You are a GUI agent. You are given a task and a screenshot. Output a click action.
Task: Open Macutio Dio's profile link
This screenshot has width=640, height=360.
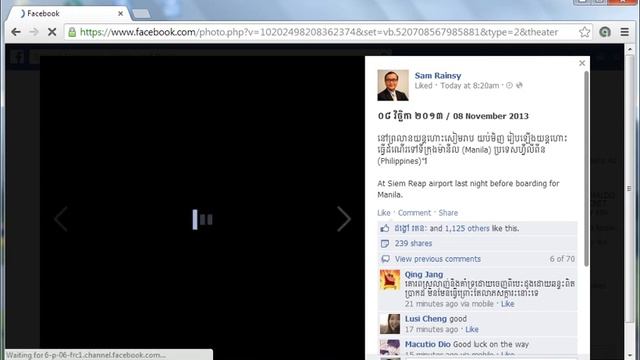[x=428, y=344]
